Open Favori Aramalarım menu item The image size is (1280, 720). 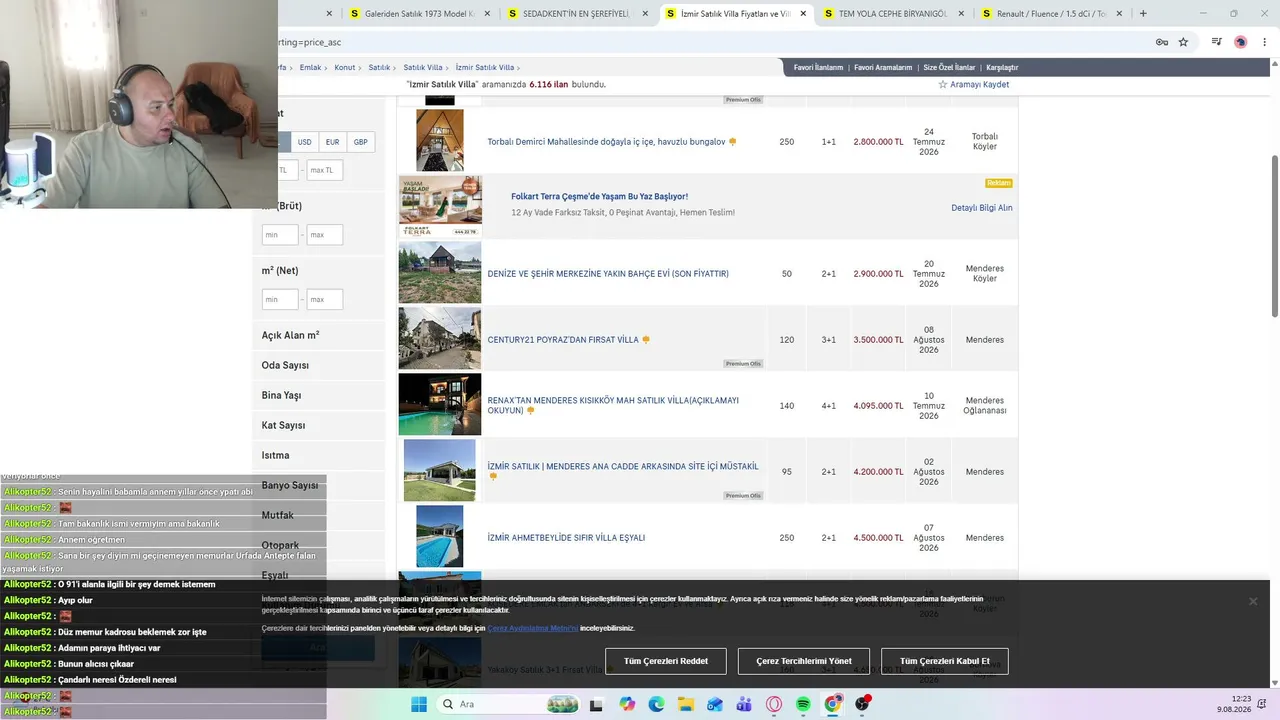[x=883, y=68]
